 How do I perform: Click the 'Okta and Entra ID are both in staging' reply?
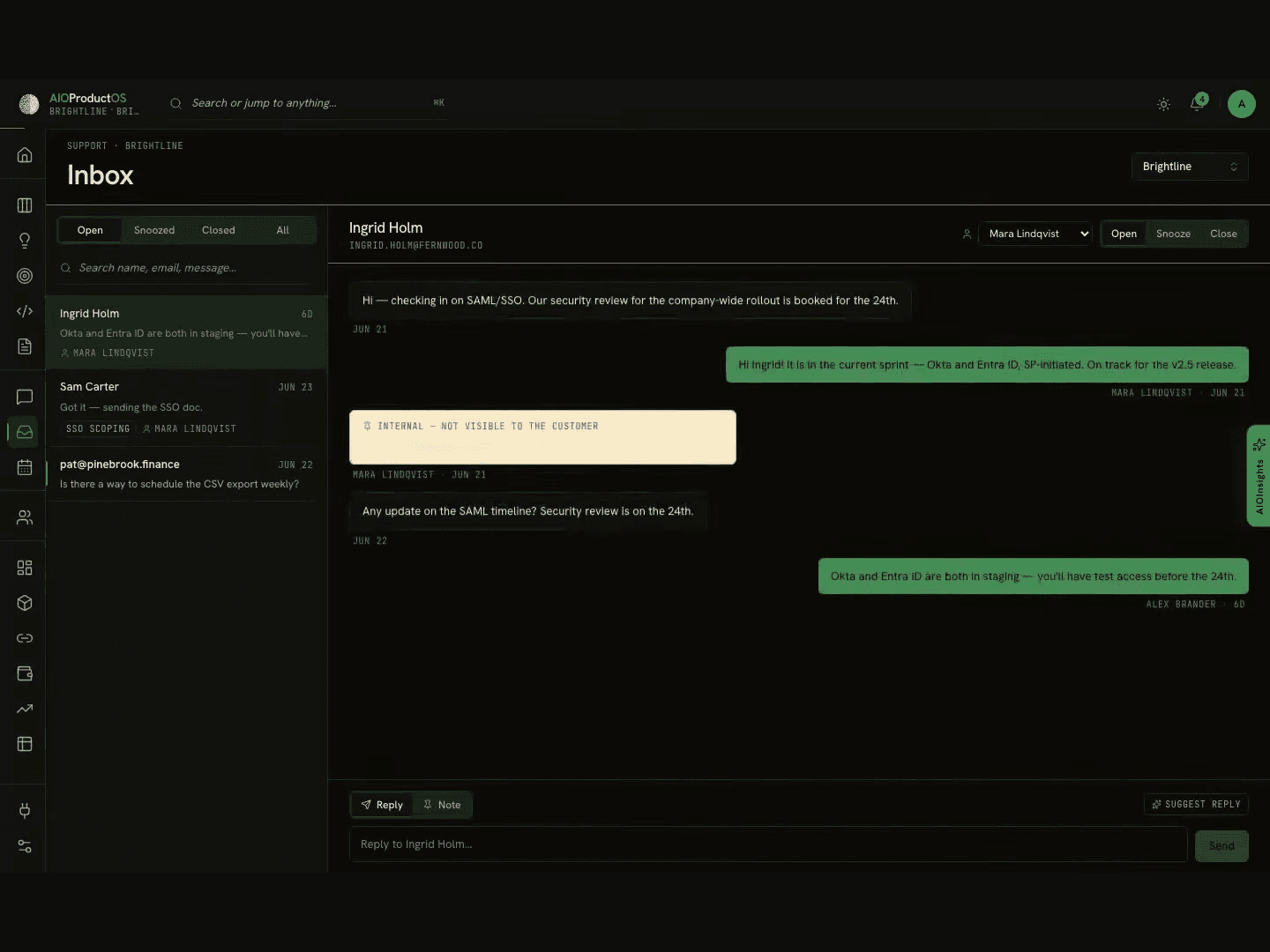[1033, 576]
